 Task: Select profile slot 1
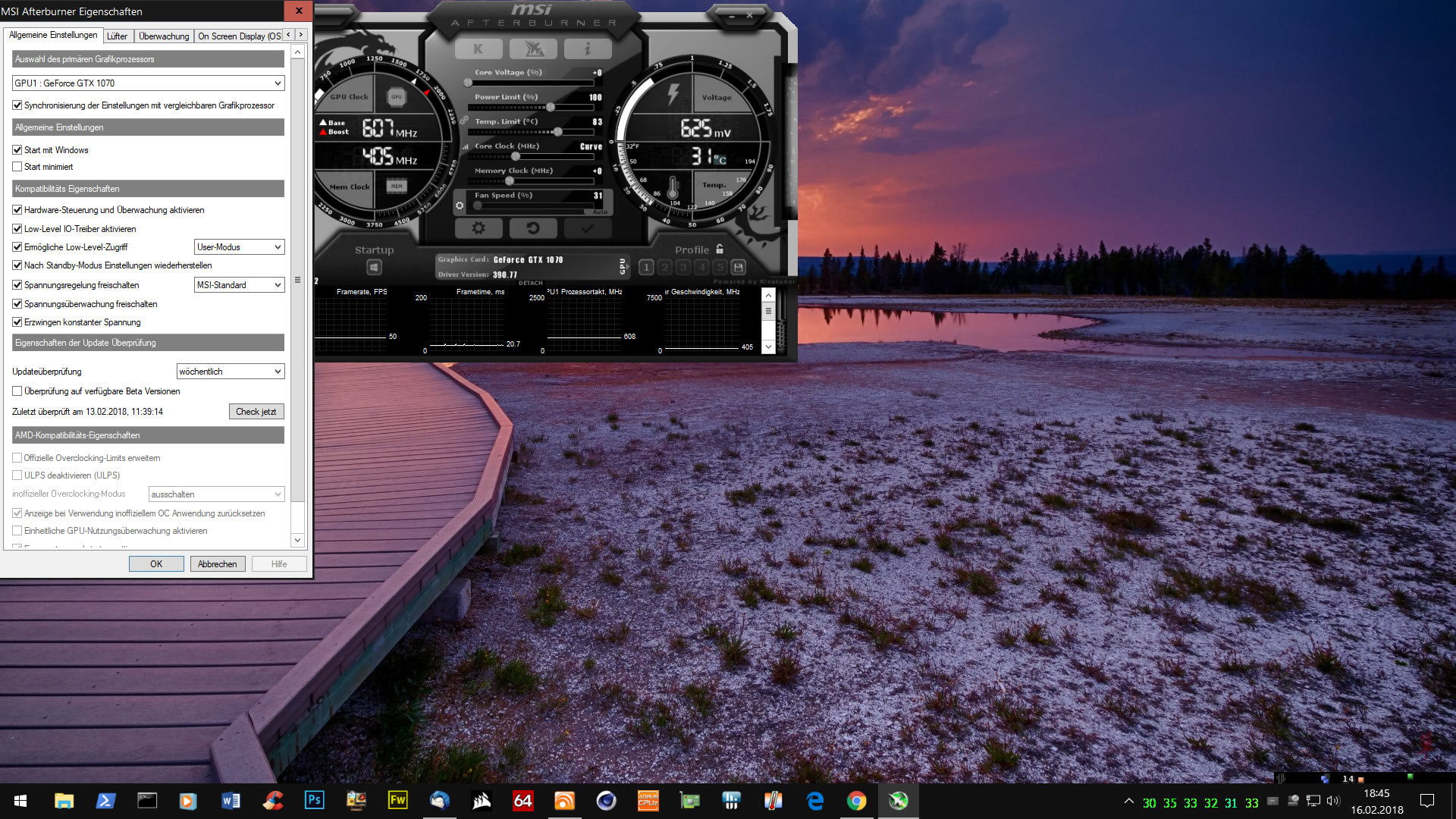coord(646,267)
